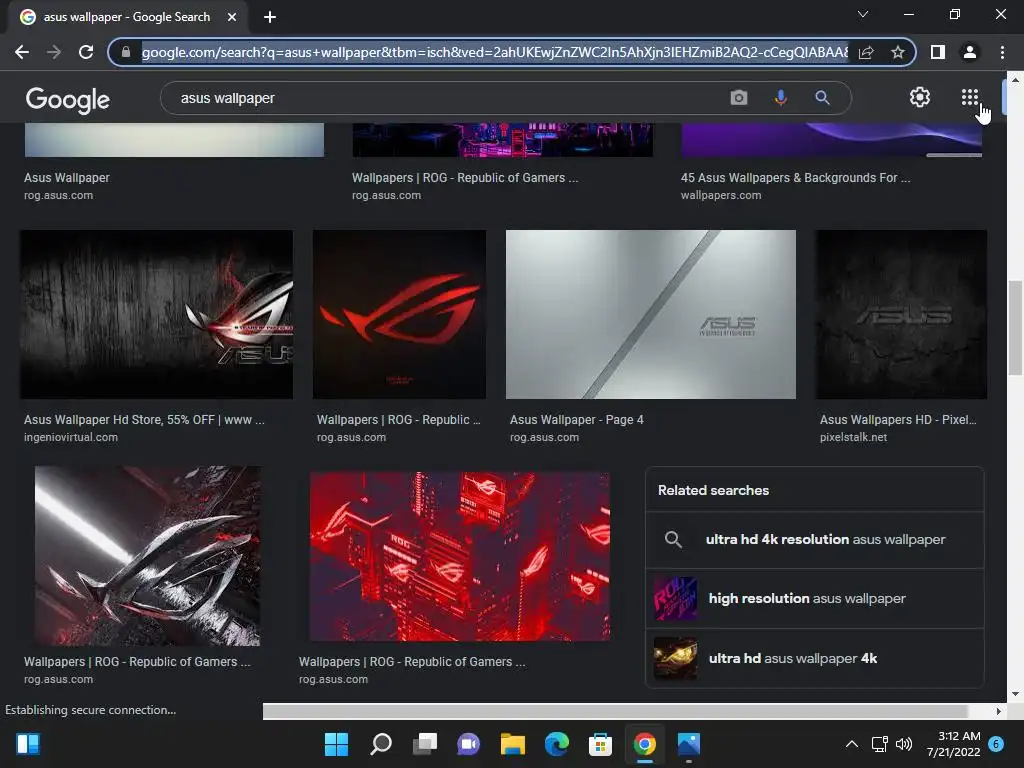Launch Microsoft Edge from taskbar

(556, 744)
